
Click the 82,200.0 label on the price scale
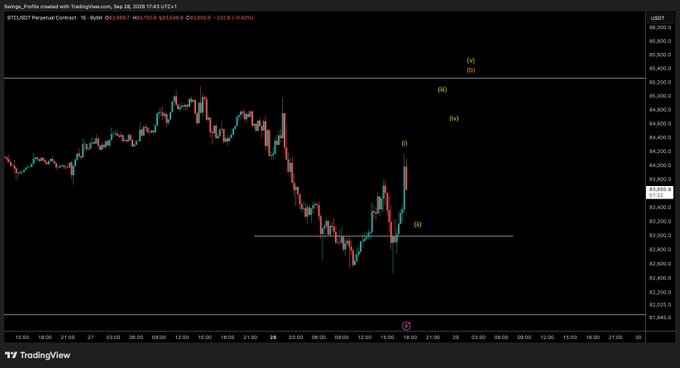pos(660,292)
